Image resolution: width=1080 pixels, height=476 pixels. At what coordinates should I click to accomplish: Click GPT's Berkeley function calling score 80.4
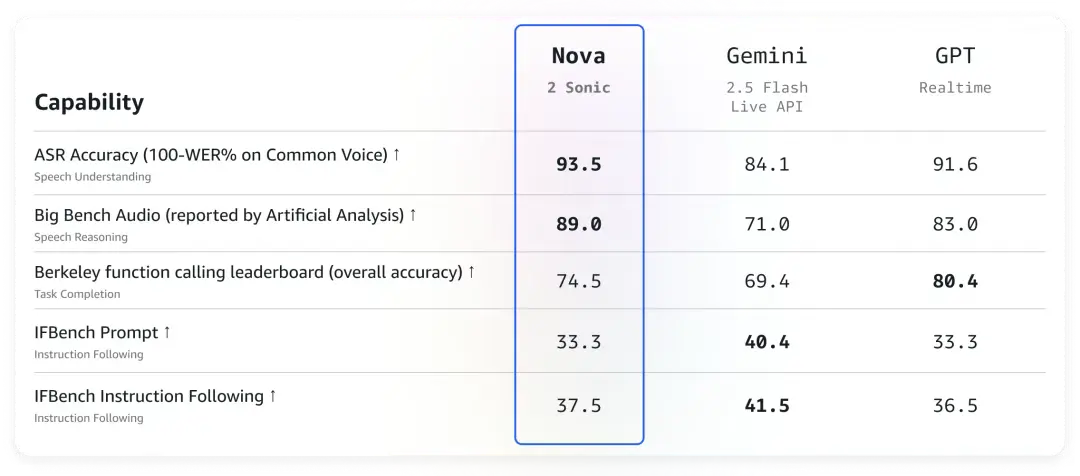click(955, 281)
